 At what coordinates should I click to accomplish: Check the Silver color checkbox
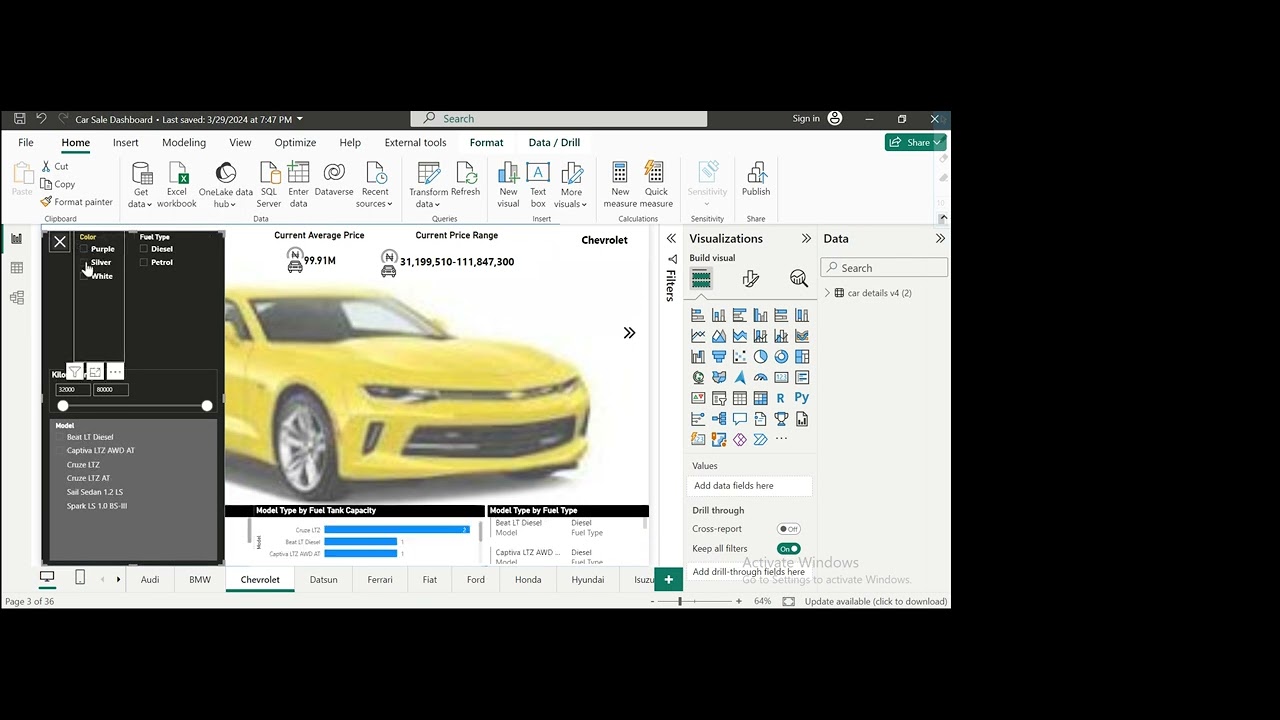click(84, 262)
